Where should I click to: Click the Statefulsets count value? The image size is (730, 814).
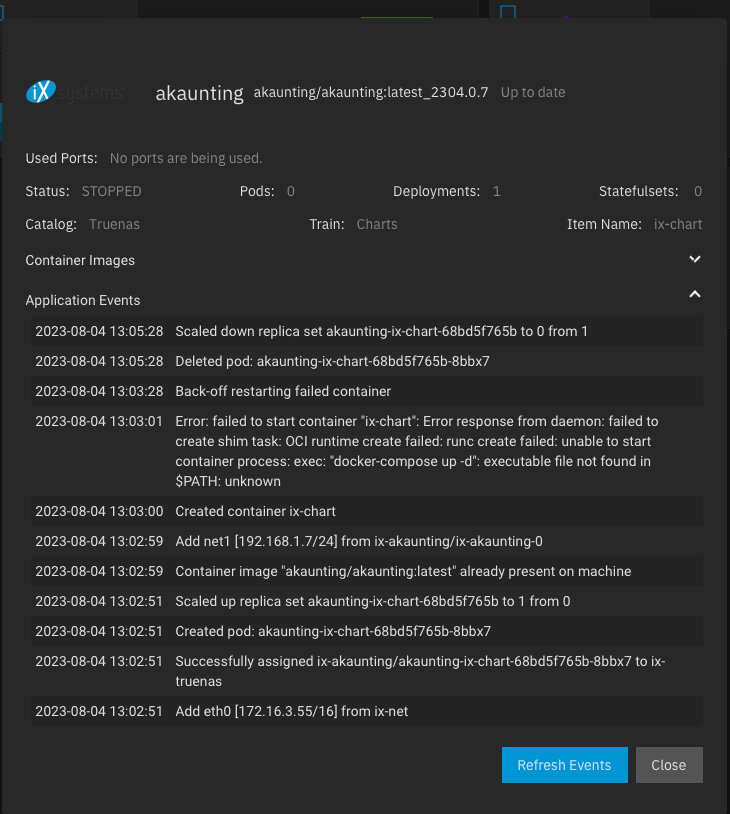coord(698,192)
